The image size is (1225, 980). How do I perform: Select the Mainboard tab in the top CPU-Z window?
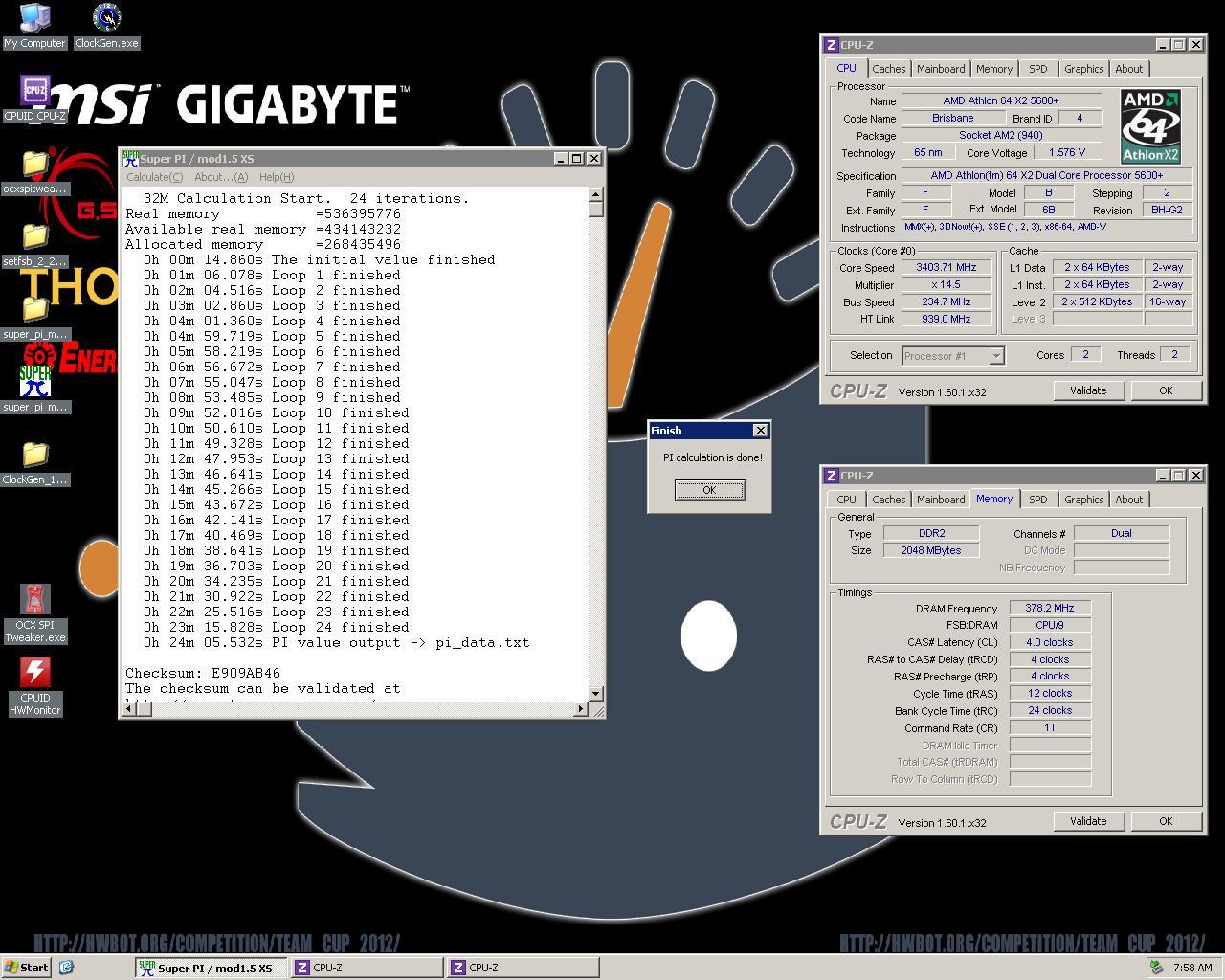pyautogui.click(x=941, y=69)
